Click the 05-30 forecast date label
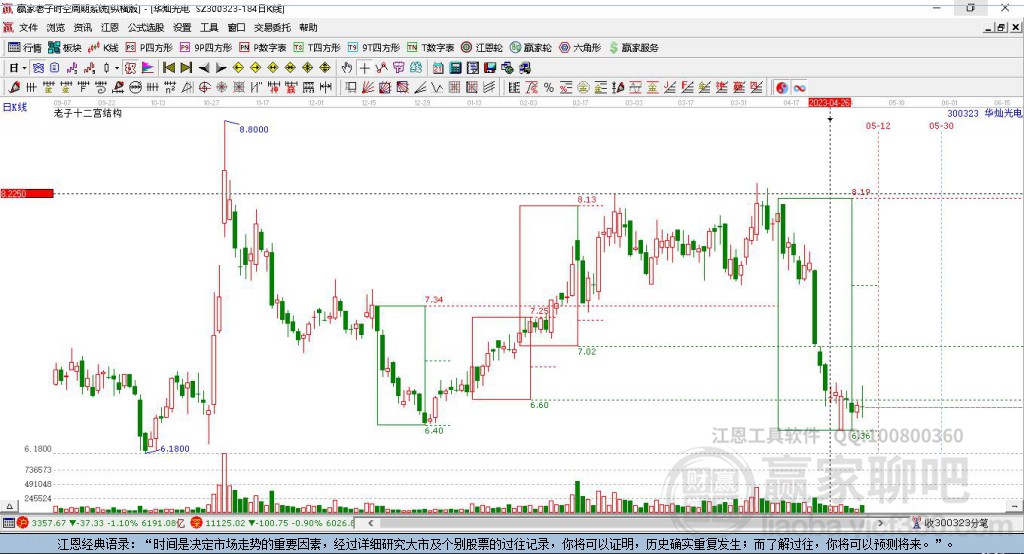The height and width of the screenshot is (554, 1024). click(x=941, y=125)
